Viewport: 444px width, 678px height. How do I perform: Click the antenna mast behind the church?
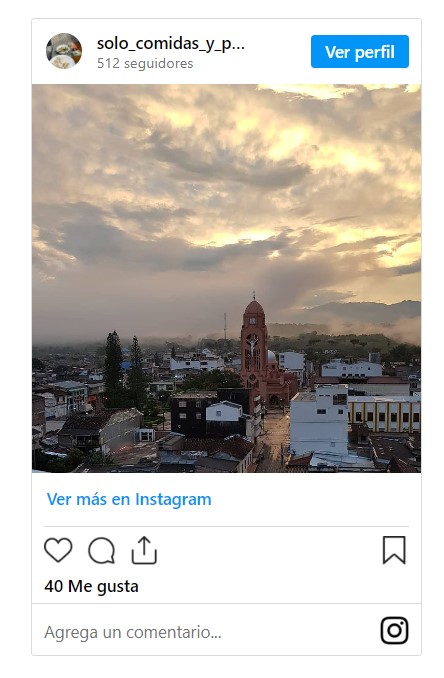[x=225, y=326]
